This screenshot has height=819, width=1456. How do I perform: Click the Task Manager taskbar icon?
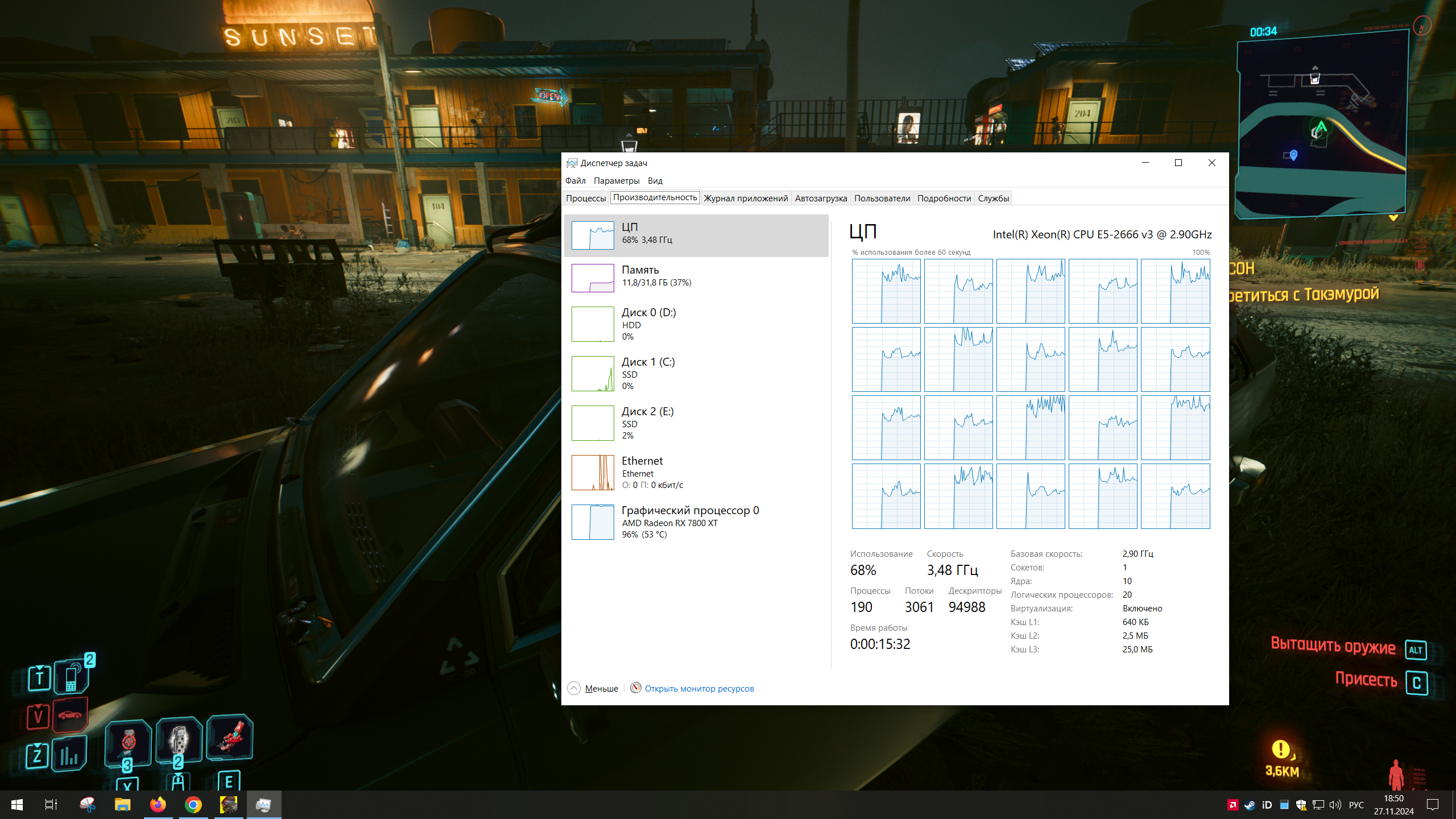263,805
